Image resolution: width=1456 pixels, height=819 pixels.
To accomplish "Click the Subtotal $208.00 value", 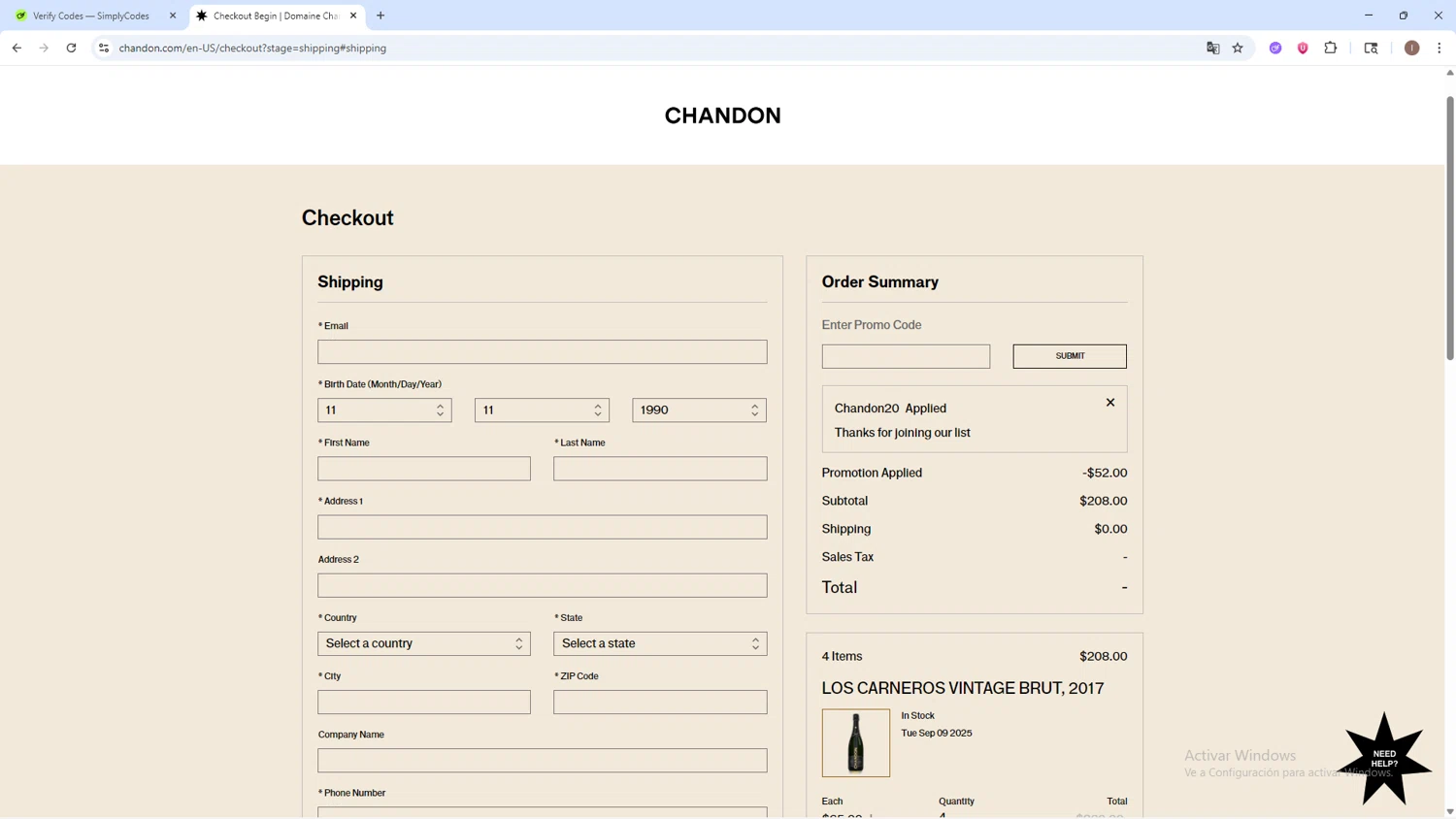I will 1103,501.
